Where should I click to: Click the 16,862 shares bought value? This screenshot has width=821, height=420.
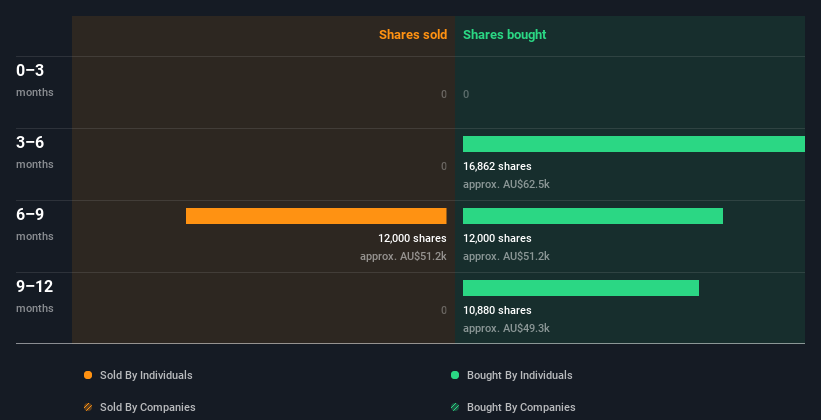pyautogui.click(x=497, y=166)
